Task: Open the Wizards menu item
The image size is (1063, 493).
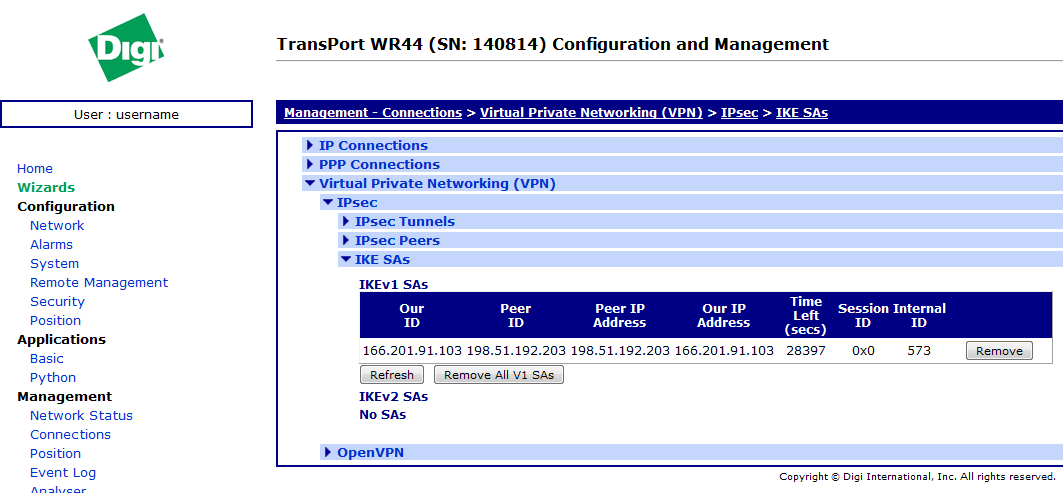Action: click(x=46, y=188)
